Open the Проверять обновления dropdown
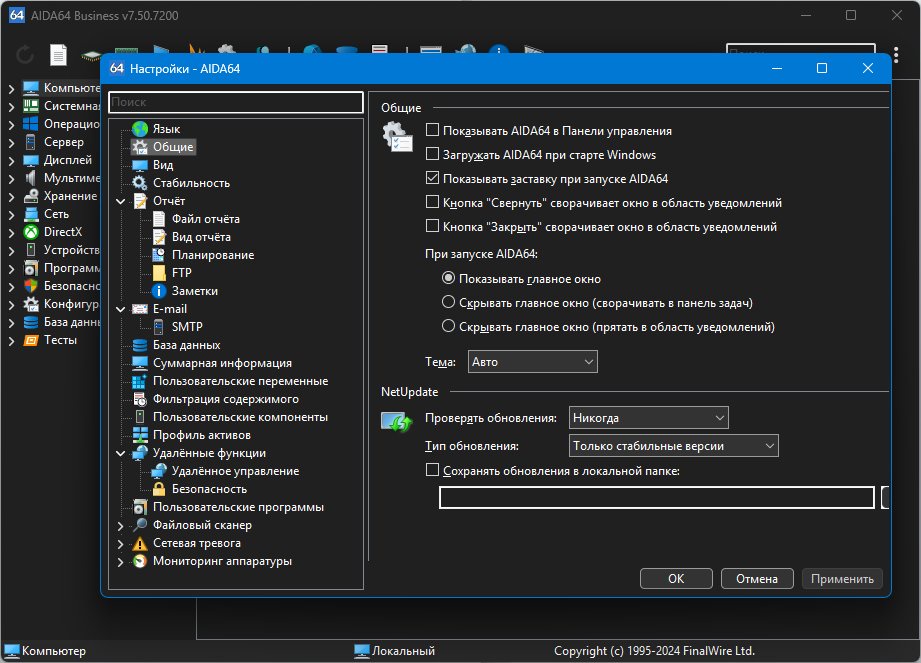Screen dimensions: 921x663 point(648,418)
